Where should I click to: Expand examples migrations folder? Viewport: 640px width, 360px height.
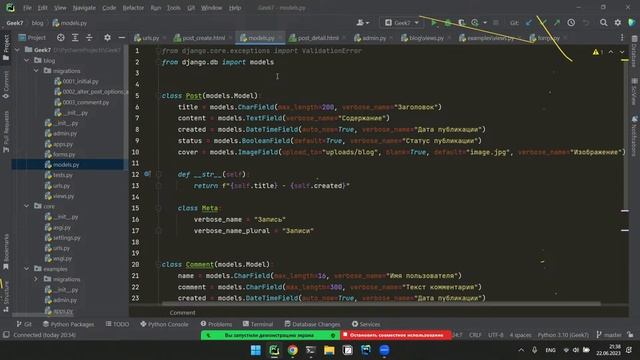[36, 279]
